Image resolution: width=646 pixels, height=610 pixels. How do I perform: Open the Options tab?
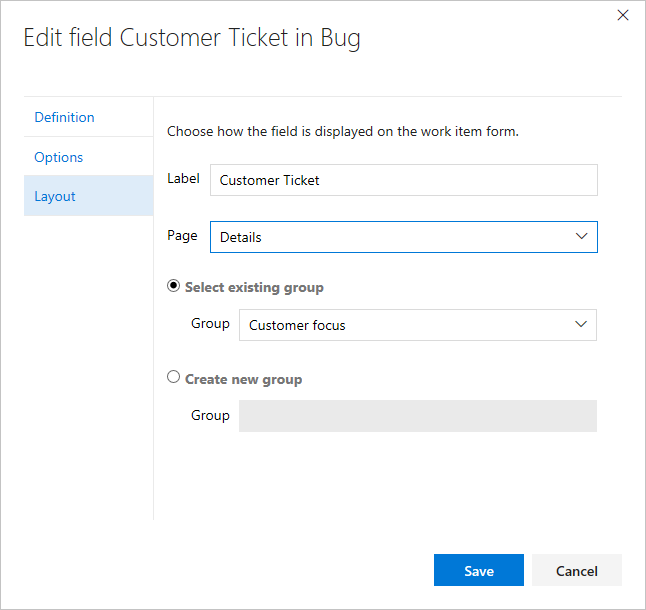click(58, 157)
